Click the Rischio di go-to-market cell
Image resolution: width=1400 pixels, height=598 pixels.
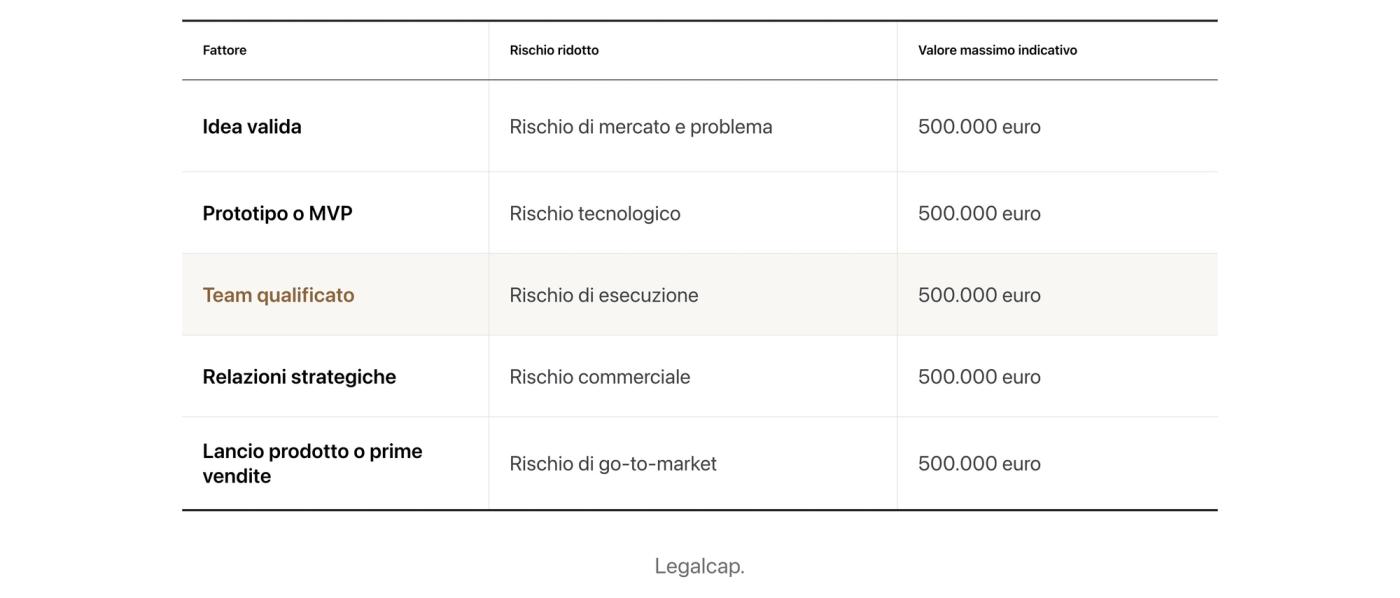(x=613, y=464)
